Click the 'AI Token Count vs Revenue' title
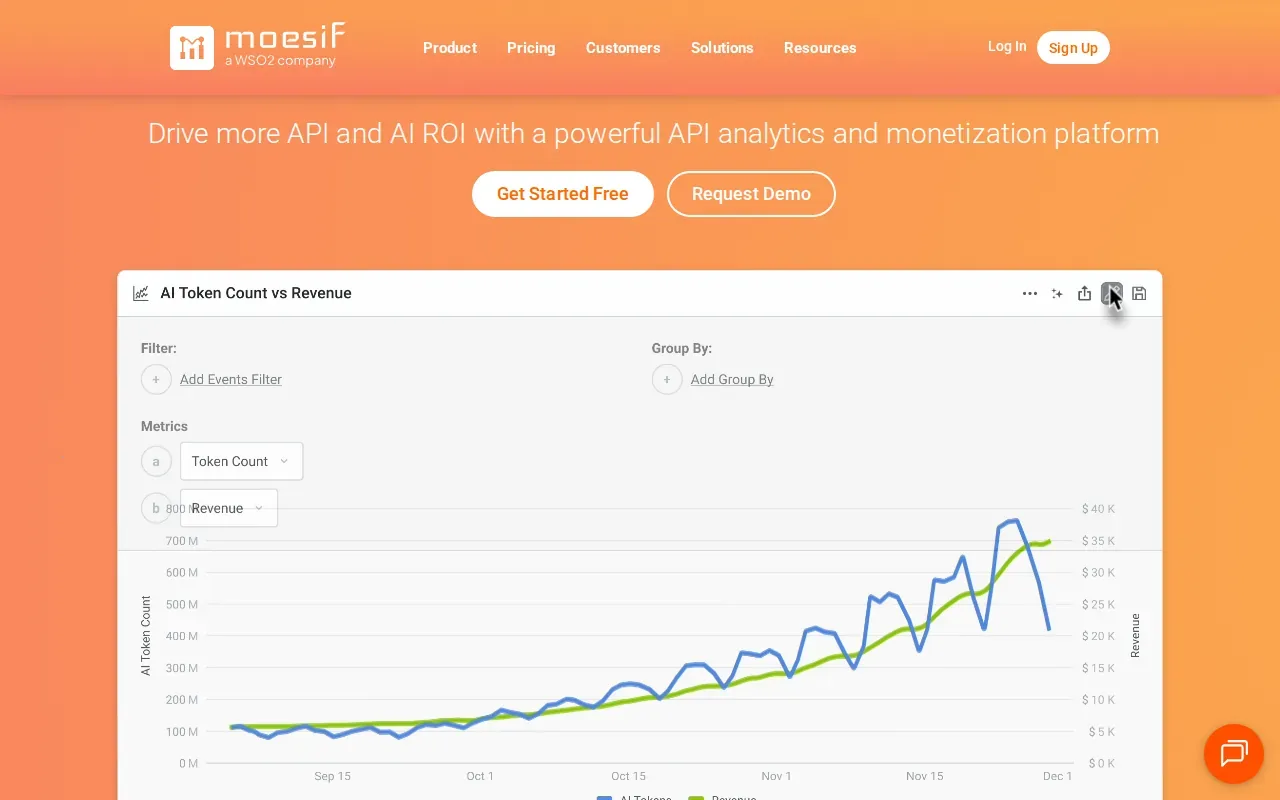Viewport: 1280px width, 800px height. (256, 293)
